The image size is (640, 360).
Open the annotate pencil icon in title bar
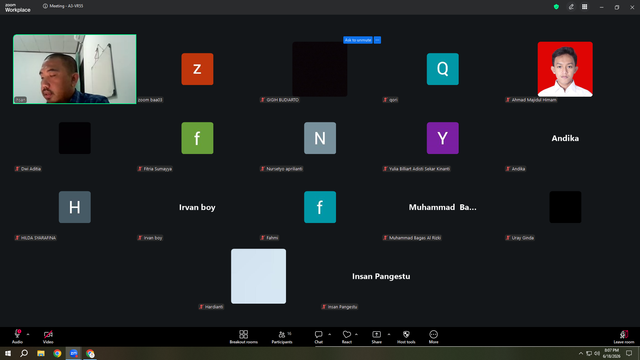click(x=571, y=7)
